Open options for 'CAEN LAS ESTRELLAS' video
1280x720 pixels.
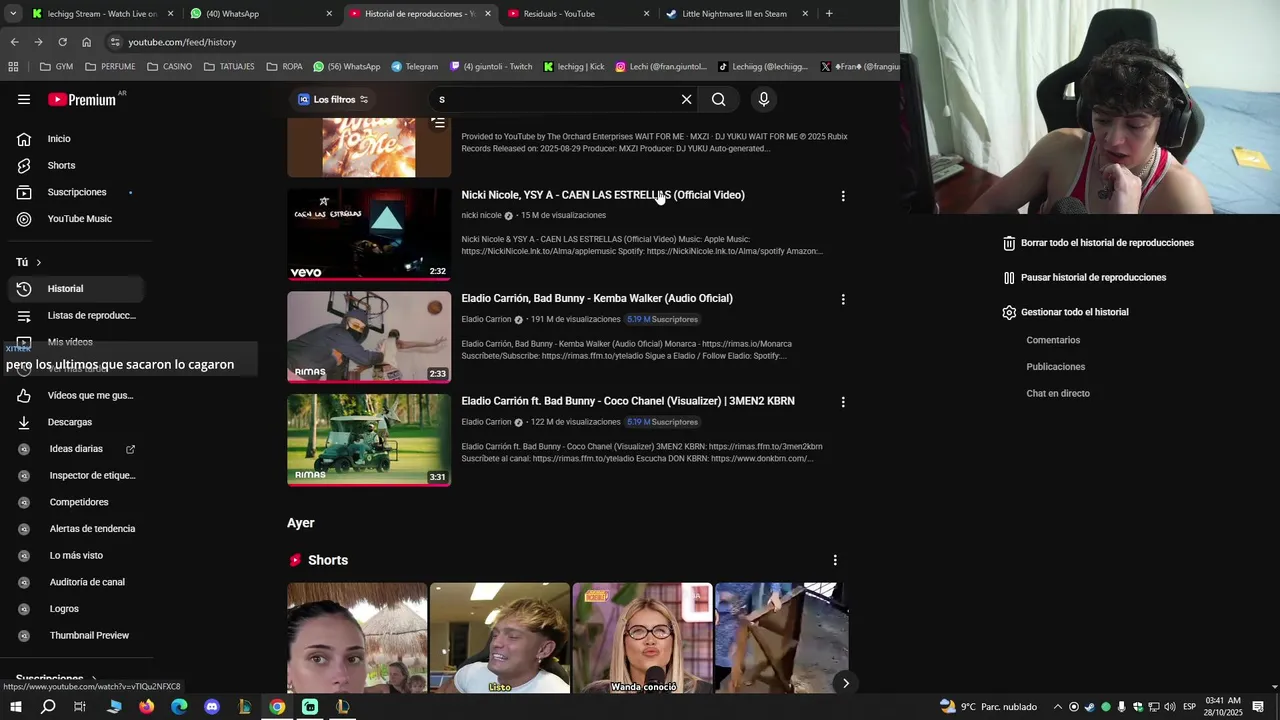point(843,196)
